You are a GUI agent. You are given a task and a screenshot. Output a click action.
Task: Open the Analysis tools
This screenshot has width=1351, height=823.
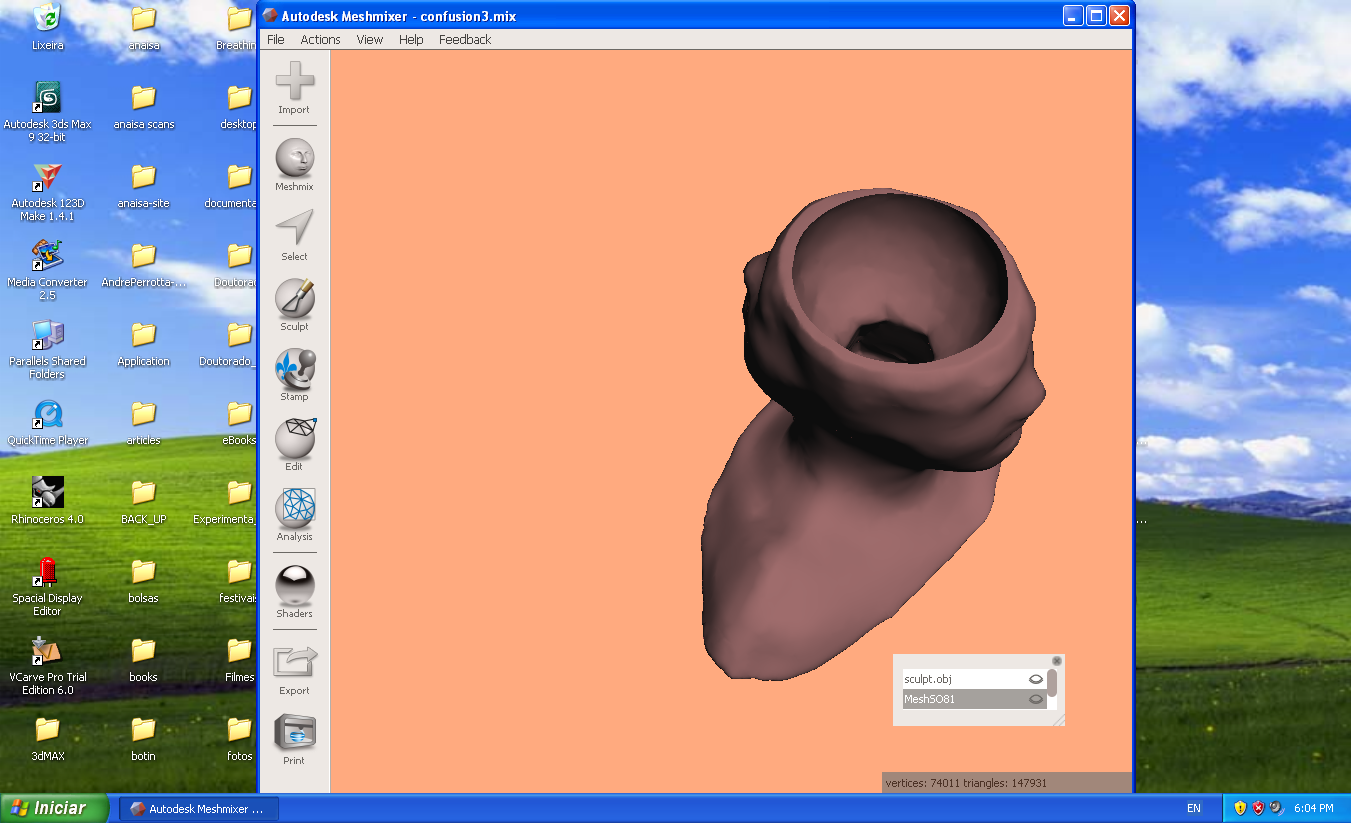pos(294,516)
